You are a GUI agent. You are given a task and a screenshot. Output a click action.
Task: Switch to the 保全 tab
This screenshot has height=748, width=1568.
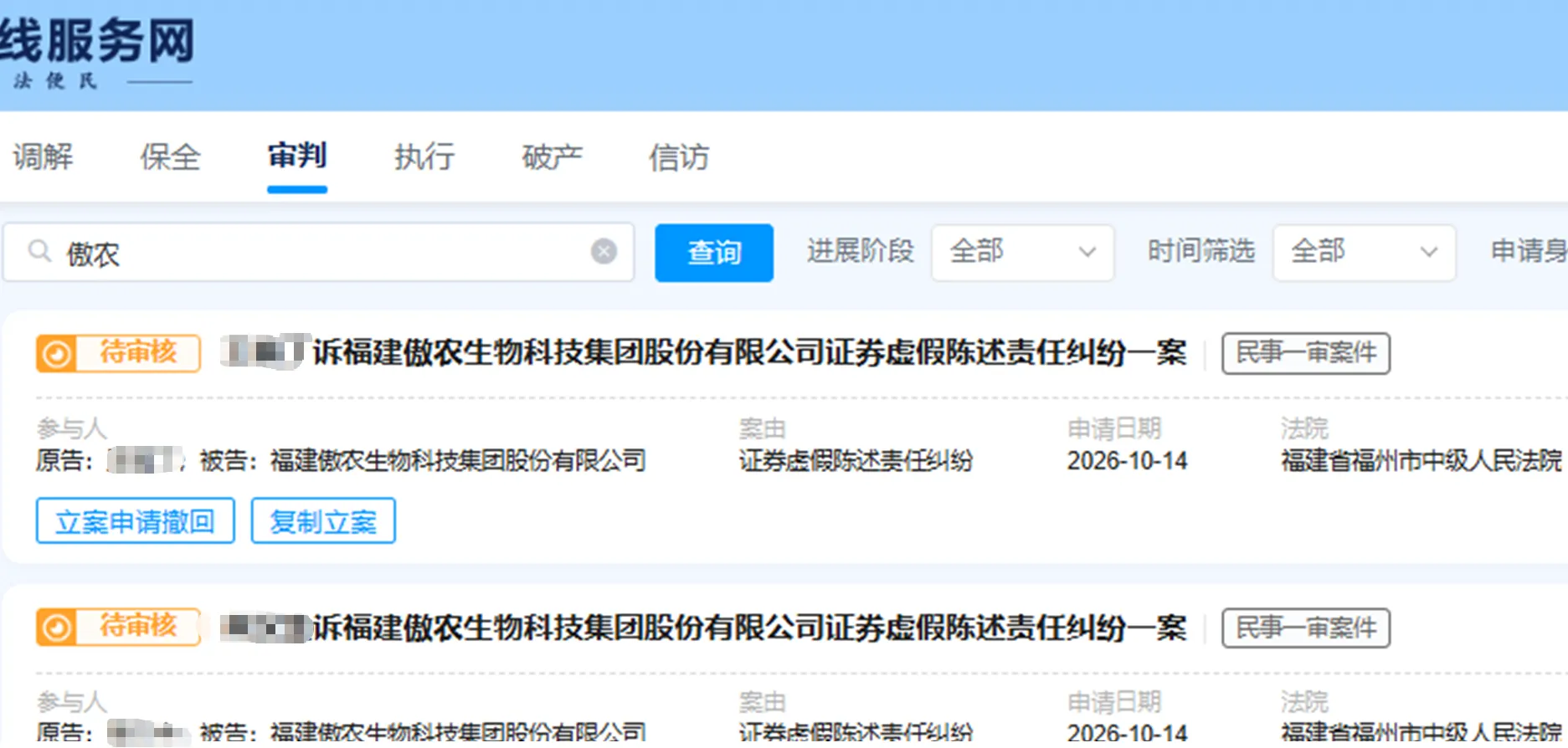coord(170,156)
